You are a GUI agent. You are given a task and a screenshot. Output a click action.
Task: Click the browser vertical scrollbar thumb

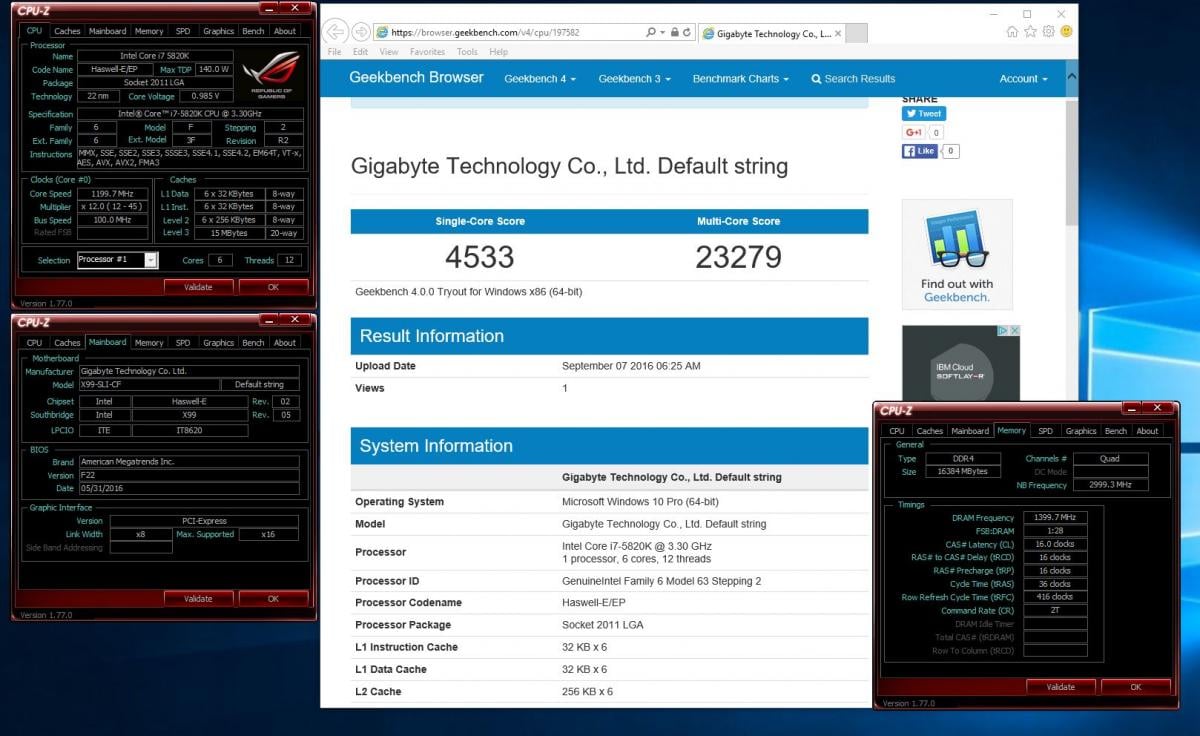[1071, 162]
